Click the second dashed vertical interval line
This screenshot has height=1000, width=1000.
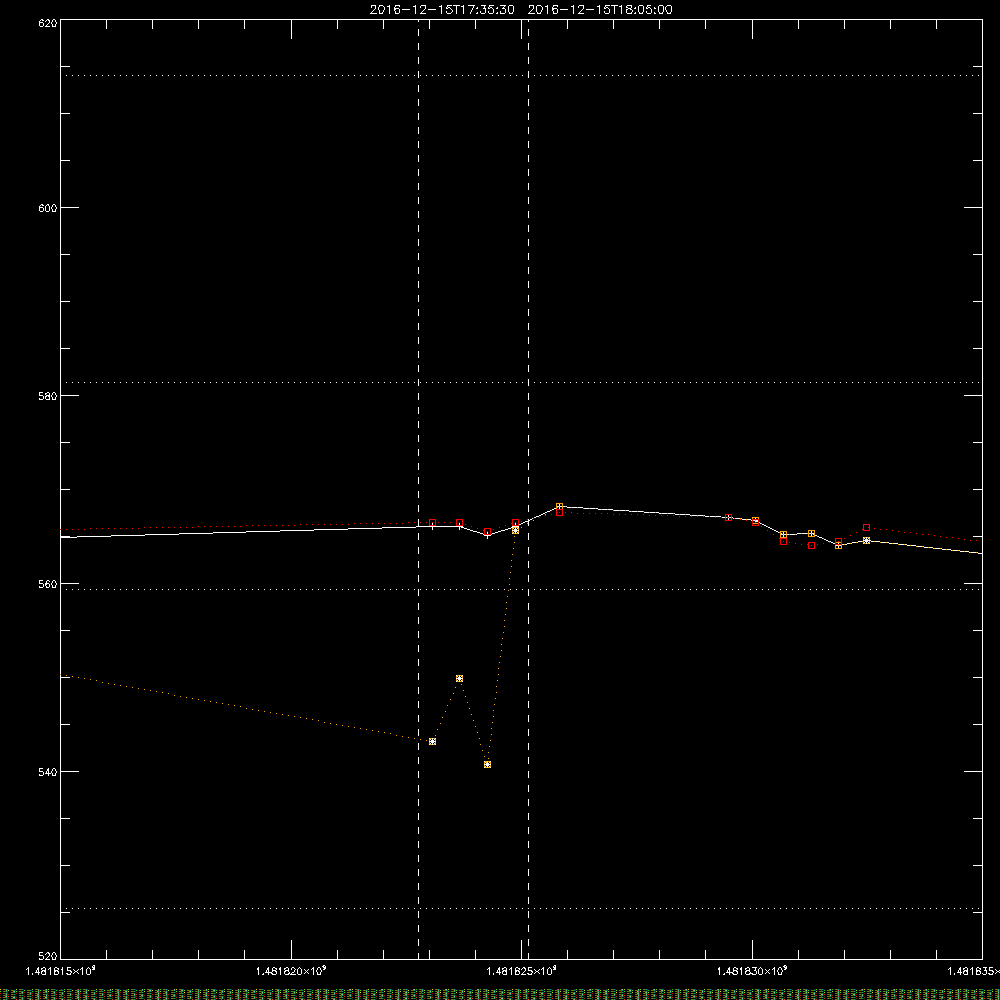[528, 489]
